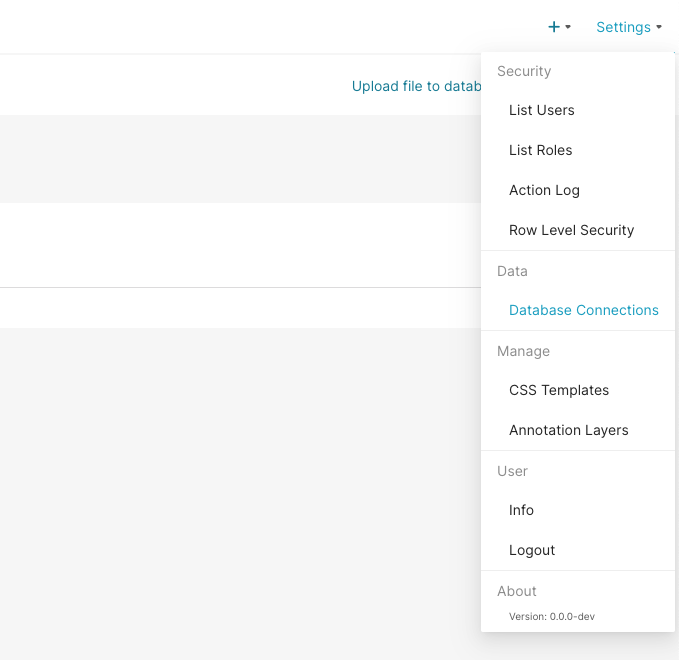Select Database Connections menu item
The height and width of the screenshot is (660, 679).
[584, 310]
